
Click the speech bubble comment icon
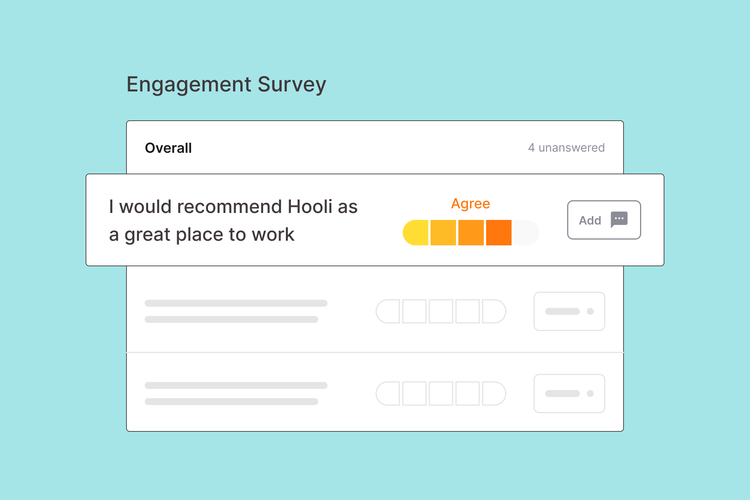(619, 220)
